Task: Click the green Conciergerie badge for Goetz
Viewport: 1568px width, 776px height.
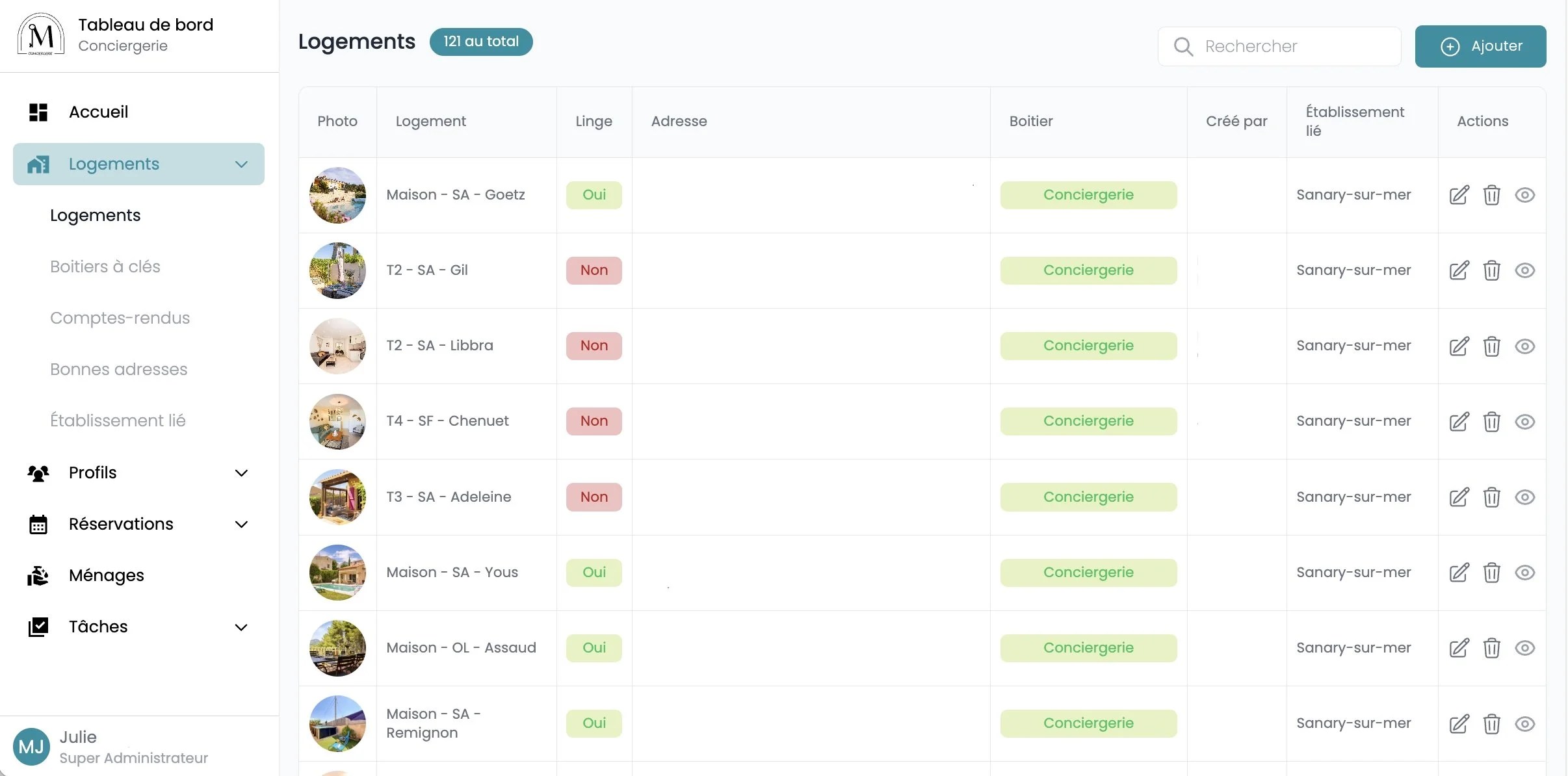Action: (x=1088, y=195)
